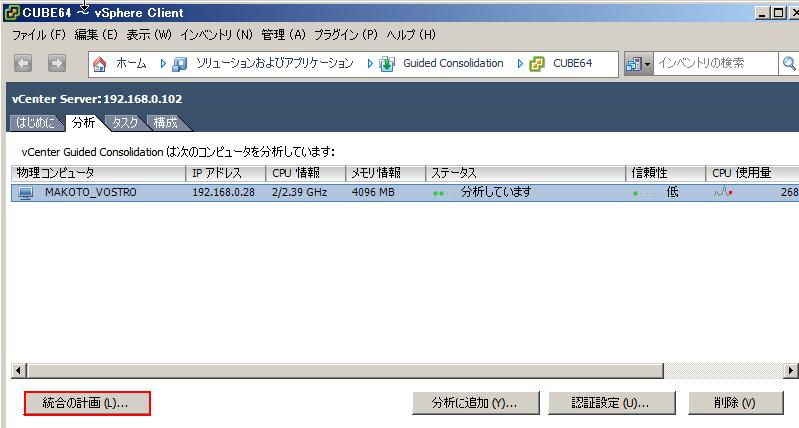Image resolution: width=799 pixels, height=428 pixels.
Task: Click the back navigation arrow icon
Action: tap(23, 64)
